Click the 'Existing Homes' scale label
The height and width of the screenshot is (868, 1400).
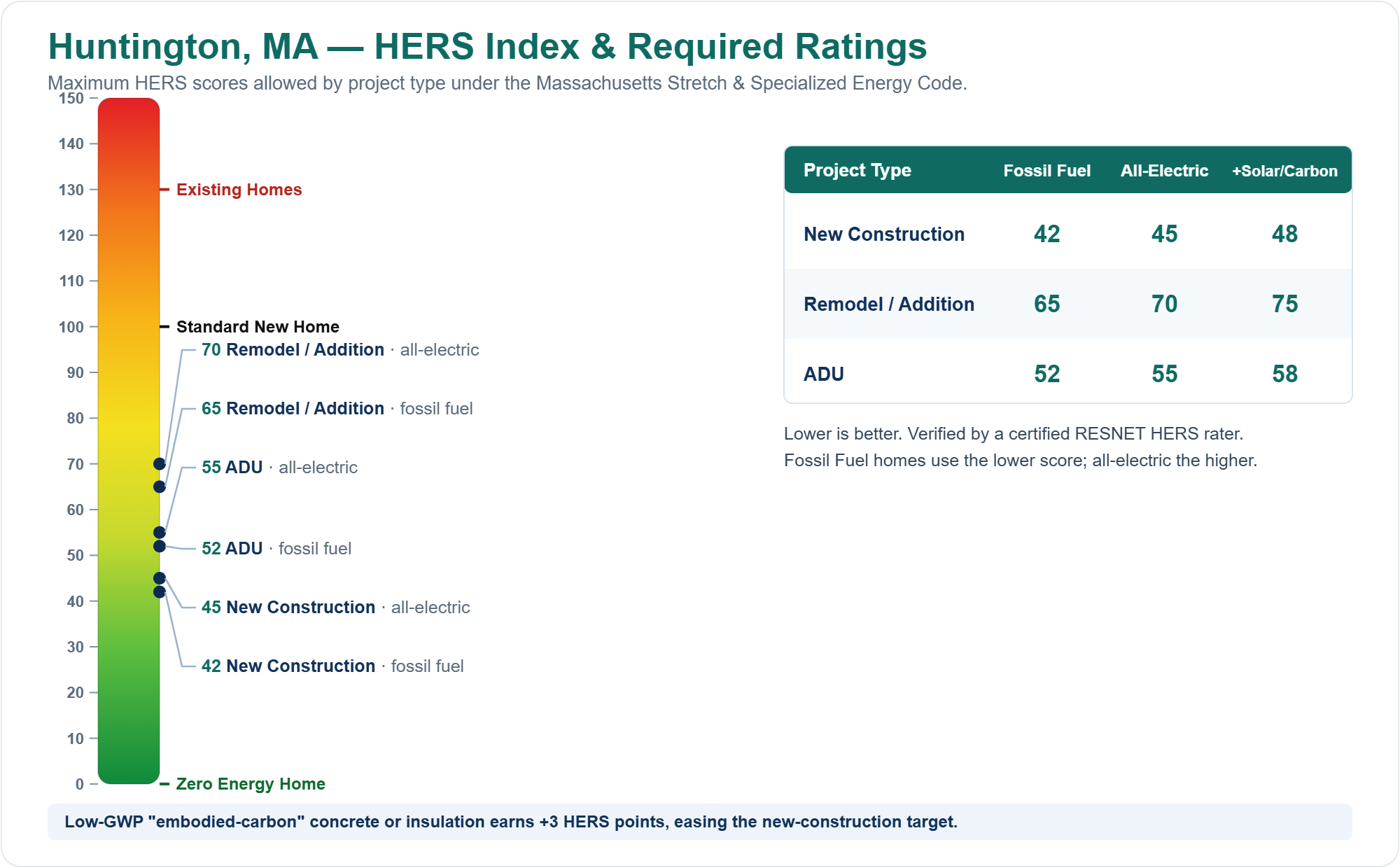tap(239, 190)
